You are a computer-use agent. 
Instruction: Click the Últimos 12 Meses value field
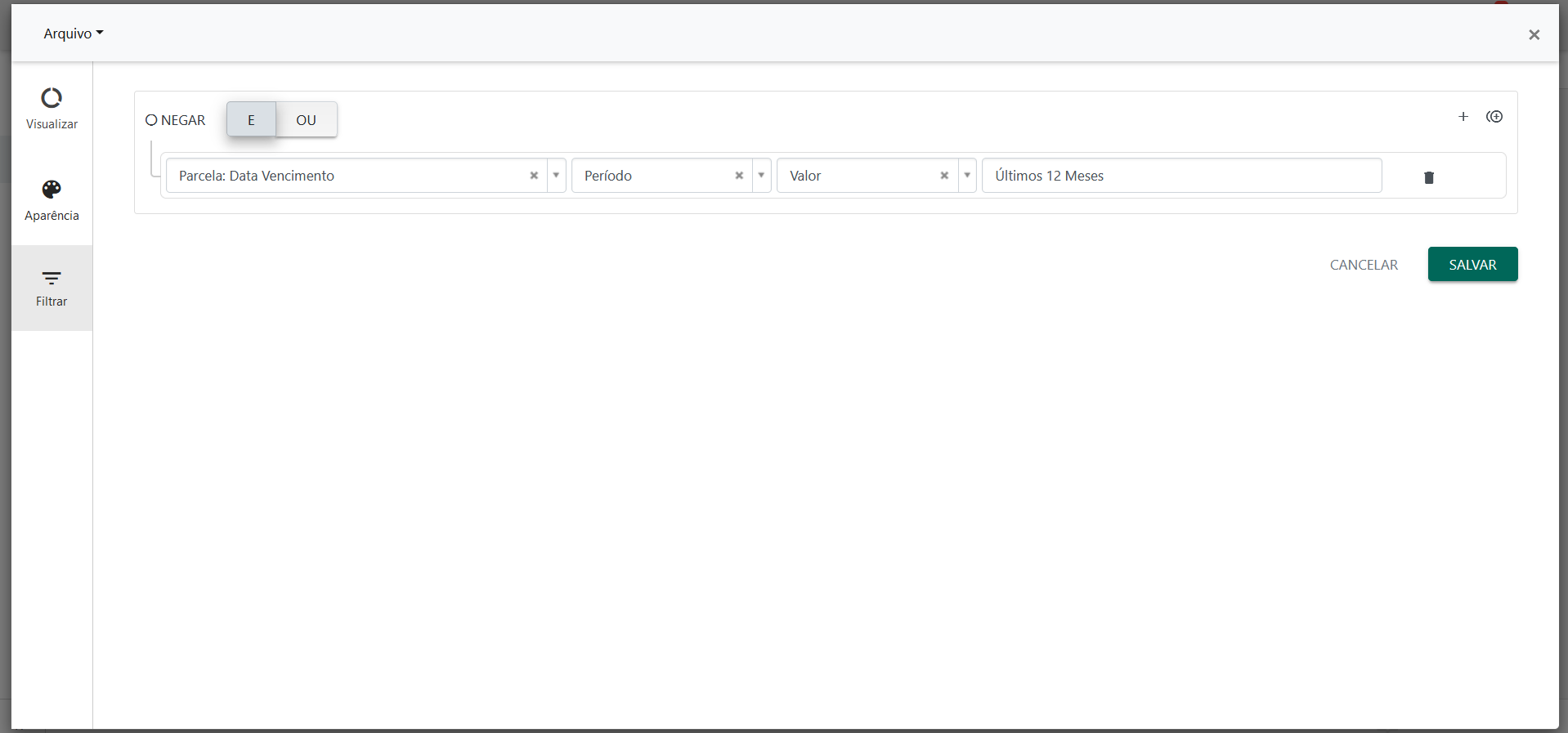coord(1182,176)
